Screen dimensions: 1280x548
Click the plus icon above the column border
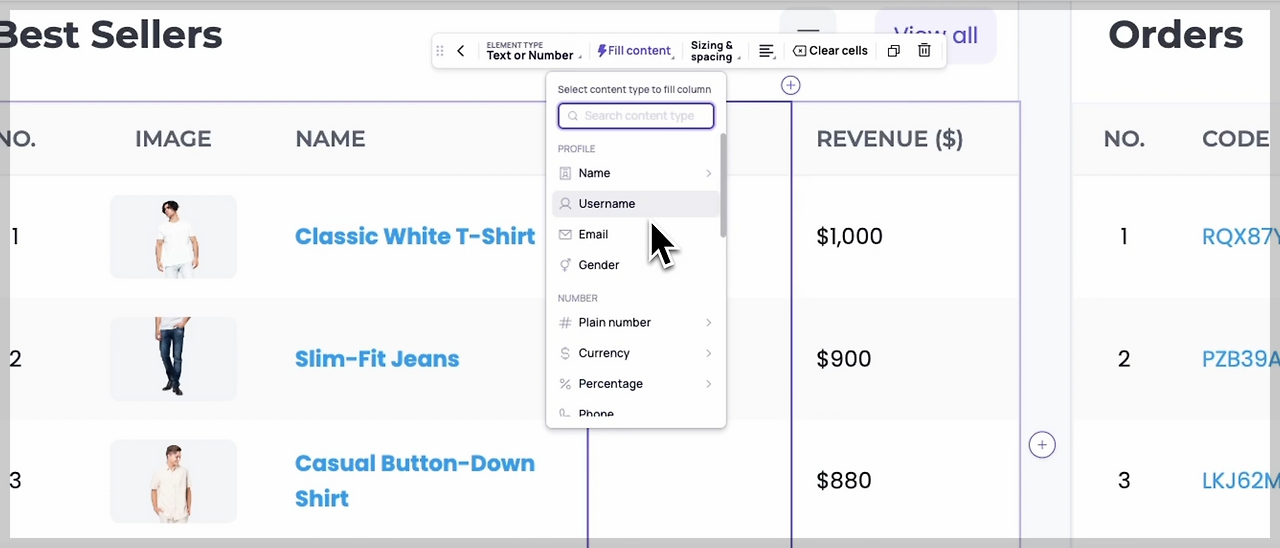click(791, 85)
